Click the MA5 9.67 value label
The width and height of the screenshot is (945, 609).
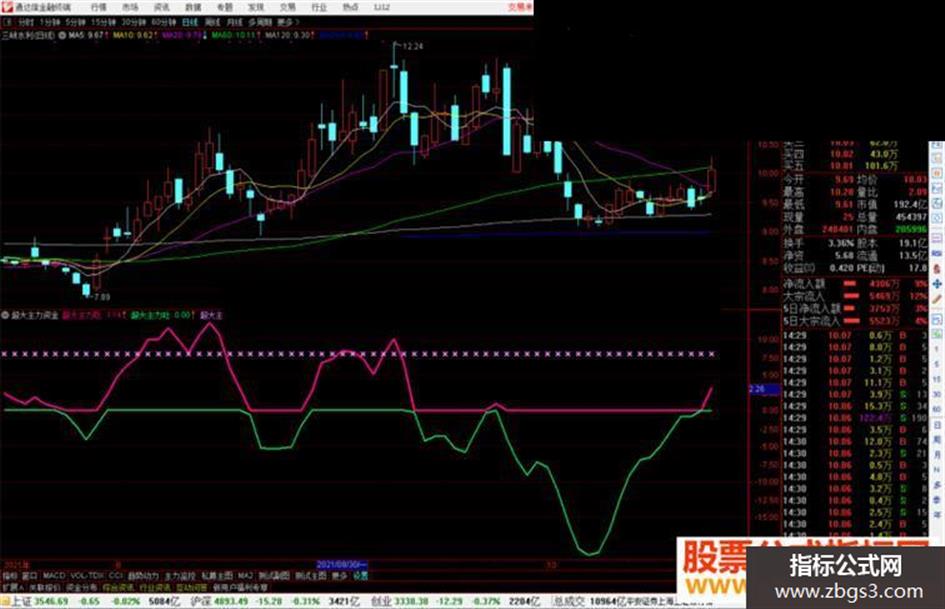[x=88, y=36]
